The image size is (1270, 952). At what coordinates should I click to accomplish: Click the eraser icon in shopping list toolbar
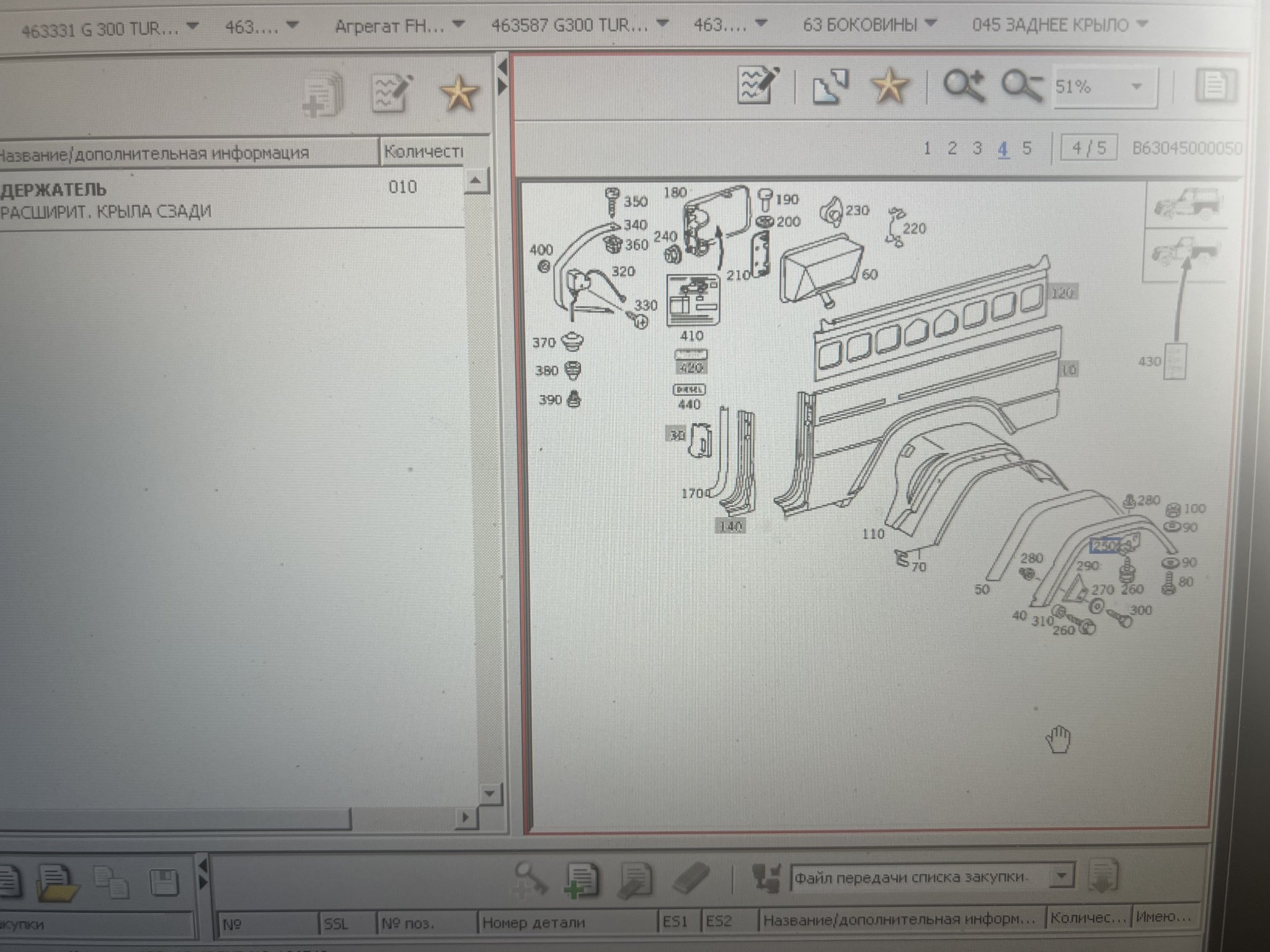coord(691,878)
